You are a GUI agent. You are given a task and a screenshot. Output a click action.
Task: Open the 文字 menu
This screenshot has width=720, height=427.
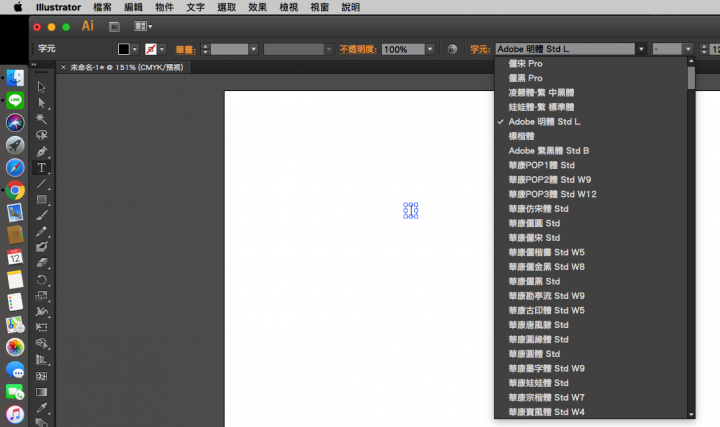(195, 7)
